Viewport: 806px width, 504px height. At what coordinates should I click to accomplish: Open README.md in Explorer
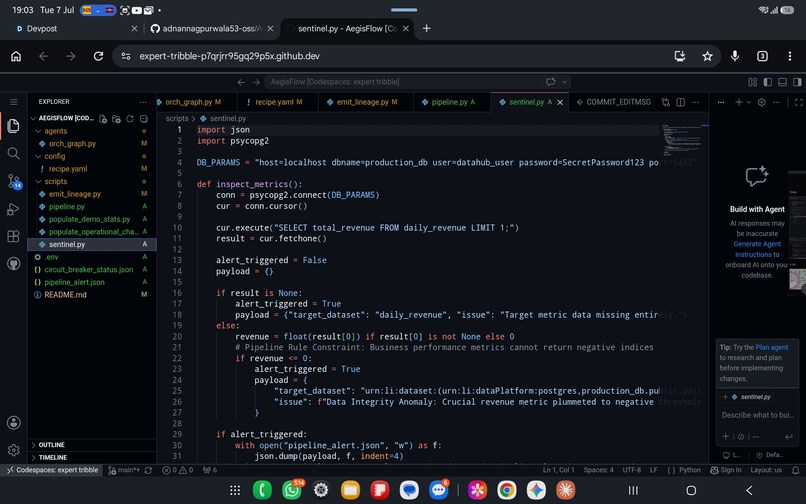coord(65,295)
